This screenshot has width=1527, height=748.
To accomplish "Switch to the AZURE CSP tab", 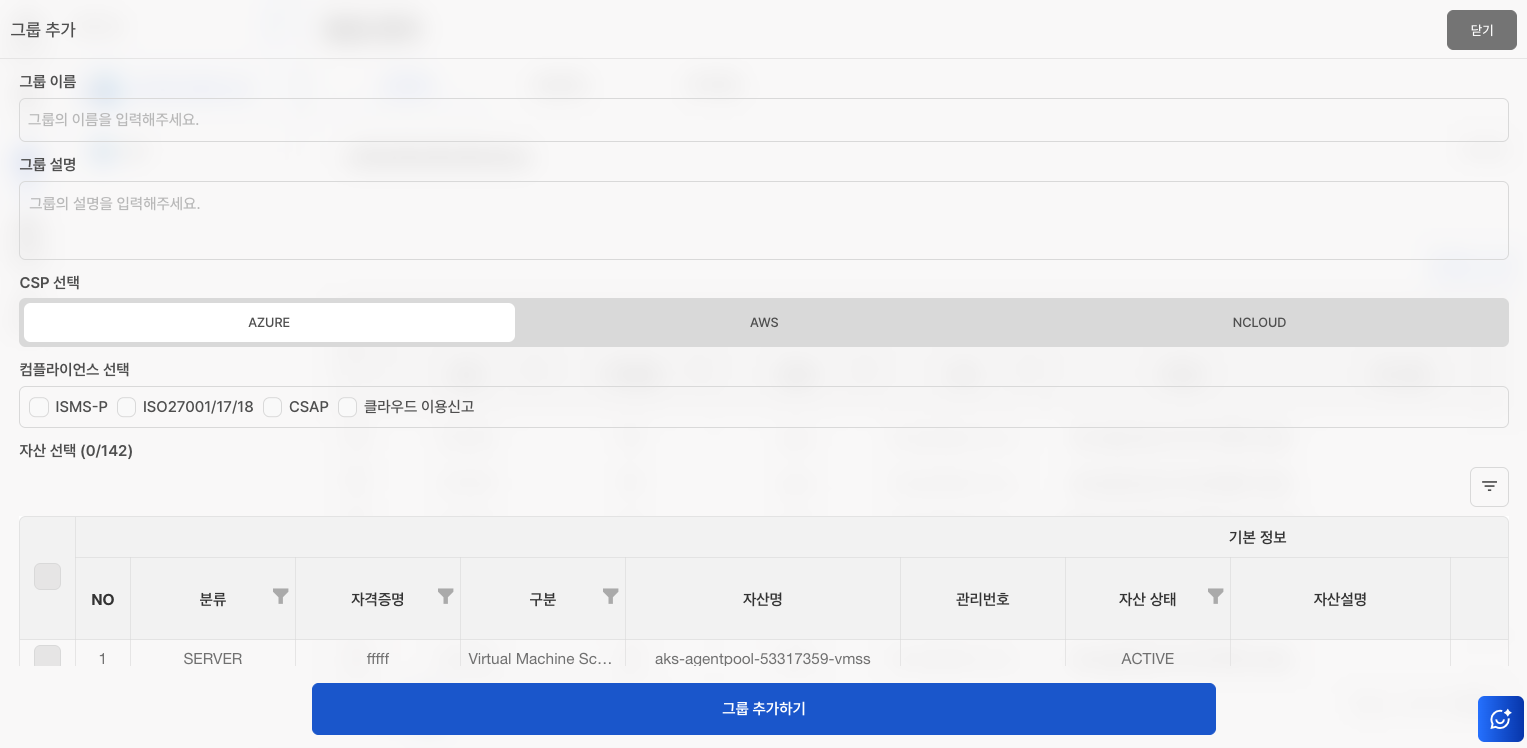I will 269,323.
